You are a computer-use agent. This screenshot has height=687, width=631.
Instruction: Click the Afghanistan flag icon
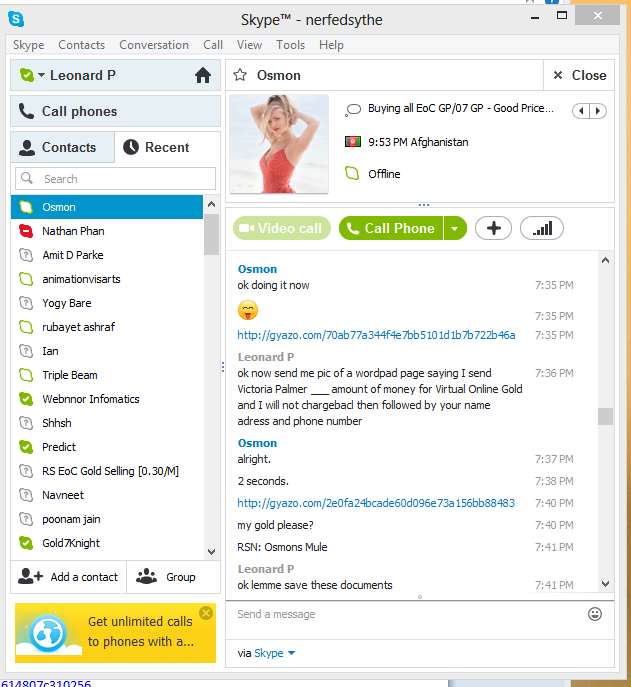[x=353, y=142]
